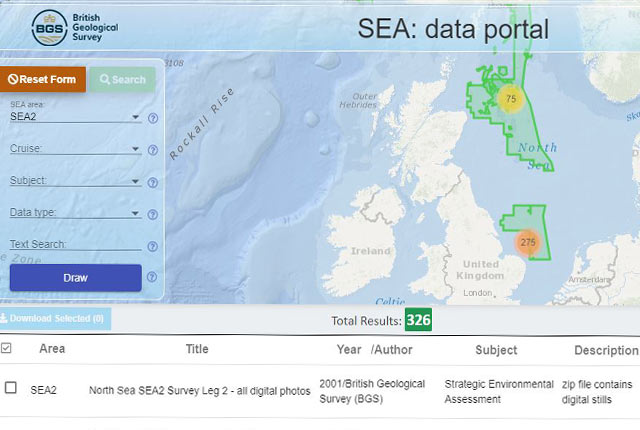
Task: Expand the Data type dropdown
Action: [76, 213]
